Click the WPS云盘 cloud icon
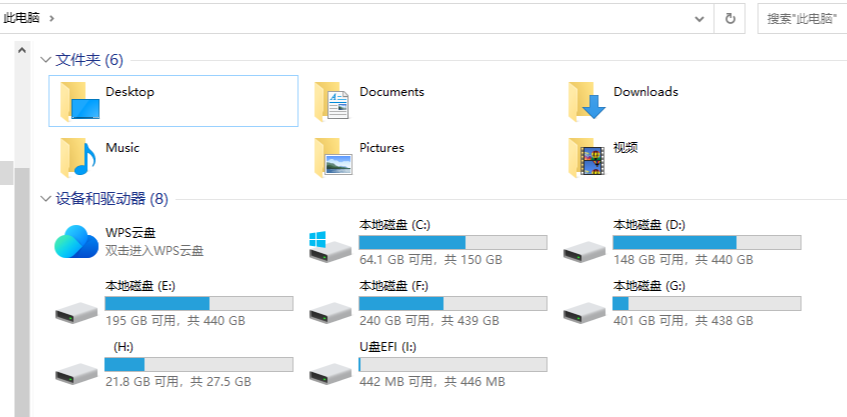847x417 pixels. 76,241
